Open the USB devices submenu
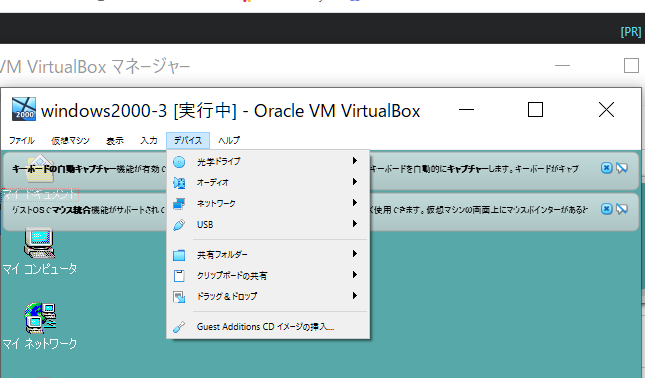645x378 pixels. tap(268, 224)
